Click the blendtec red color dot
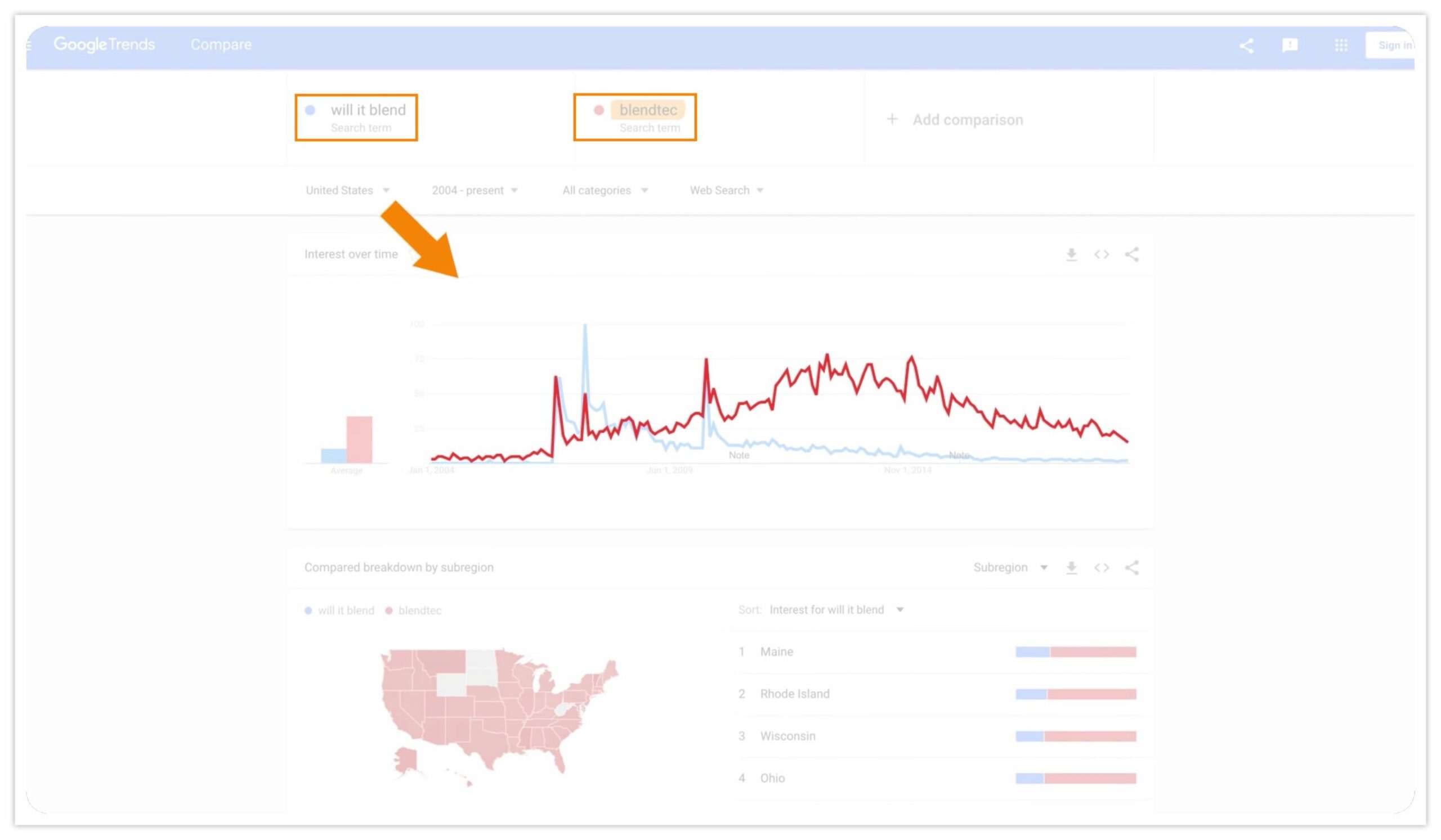Viewport: 1441px width, 840px height. tap(598, 110)
